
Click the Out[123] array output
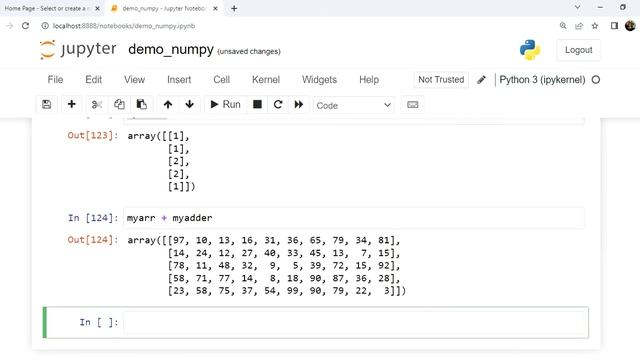click(x=161, y=161)
